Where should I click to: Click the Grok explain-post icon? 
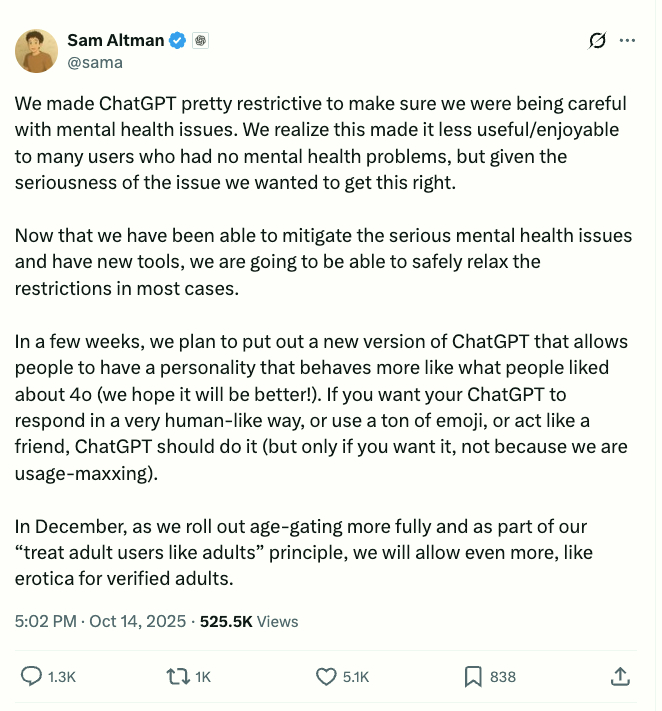pyautogui.click(x=598, y=41)
